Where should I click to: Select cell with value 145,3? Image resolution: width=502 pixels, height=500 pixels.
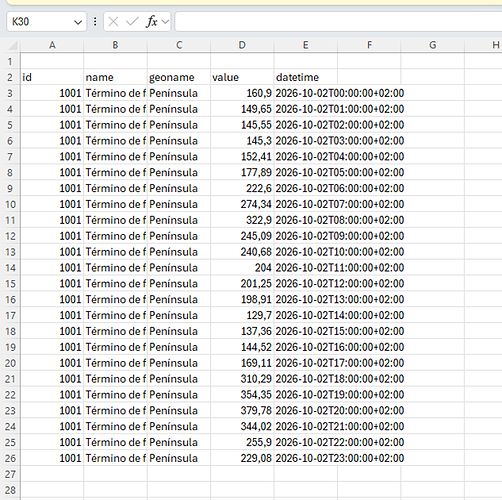point(242,141)
